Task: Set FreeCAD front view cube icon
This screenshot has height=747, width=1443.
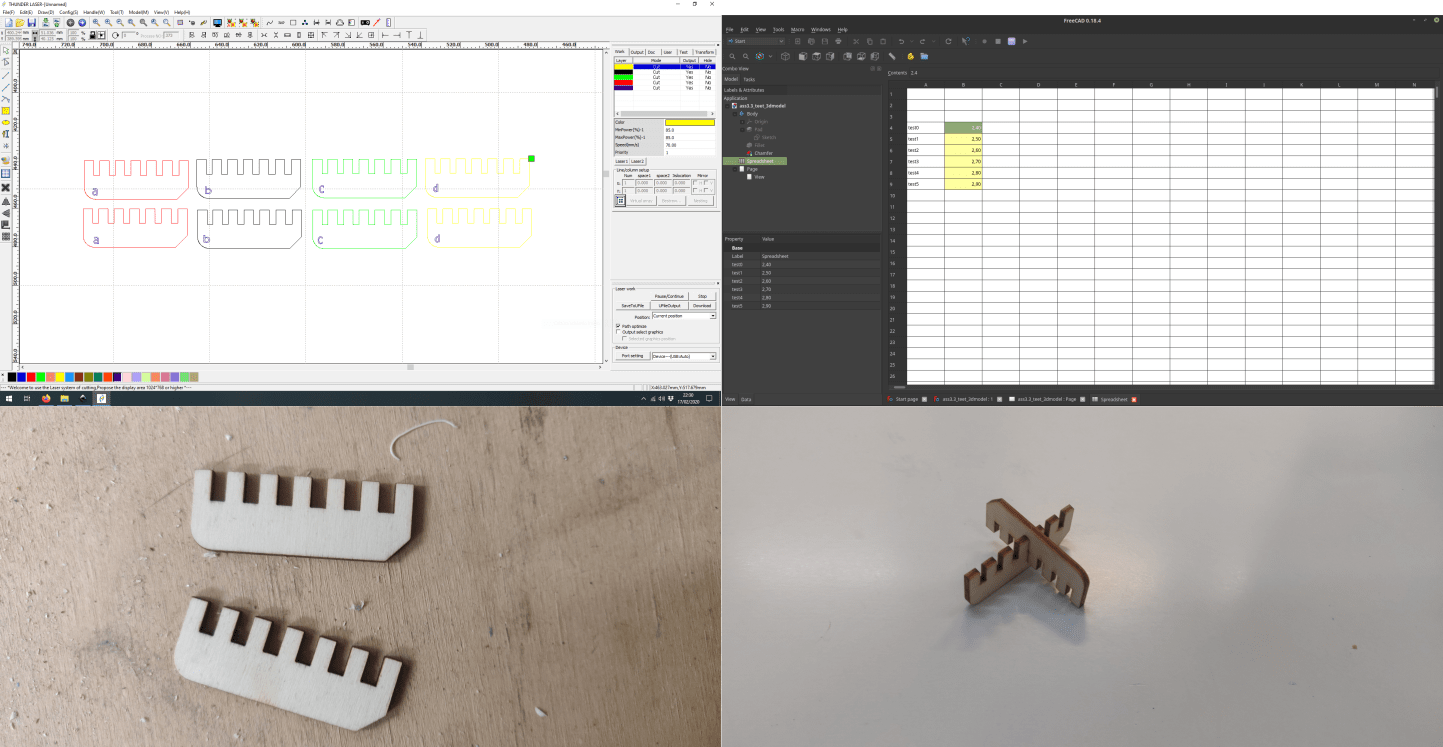Action: (803, 57)
